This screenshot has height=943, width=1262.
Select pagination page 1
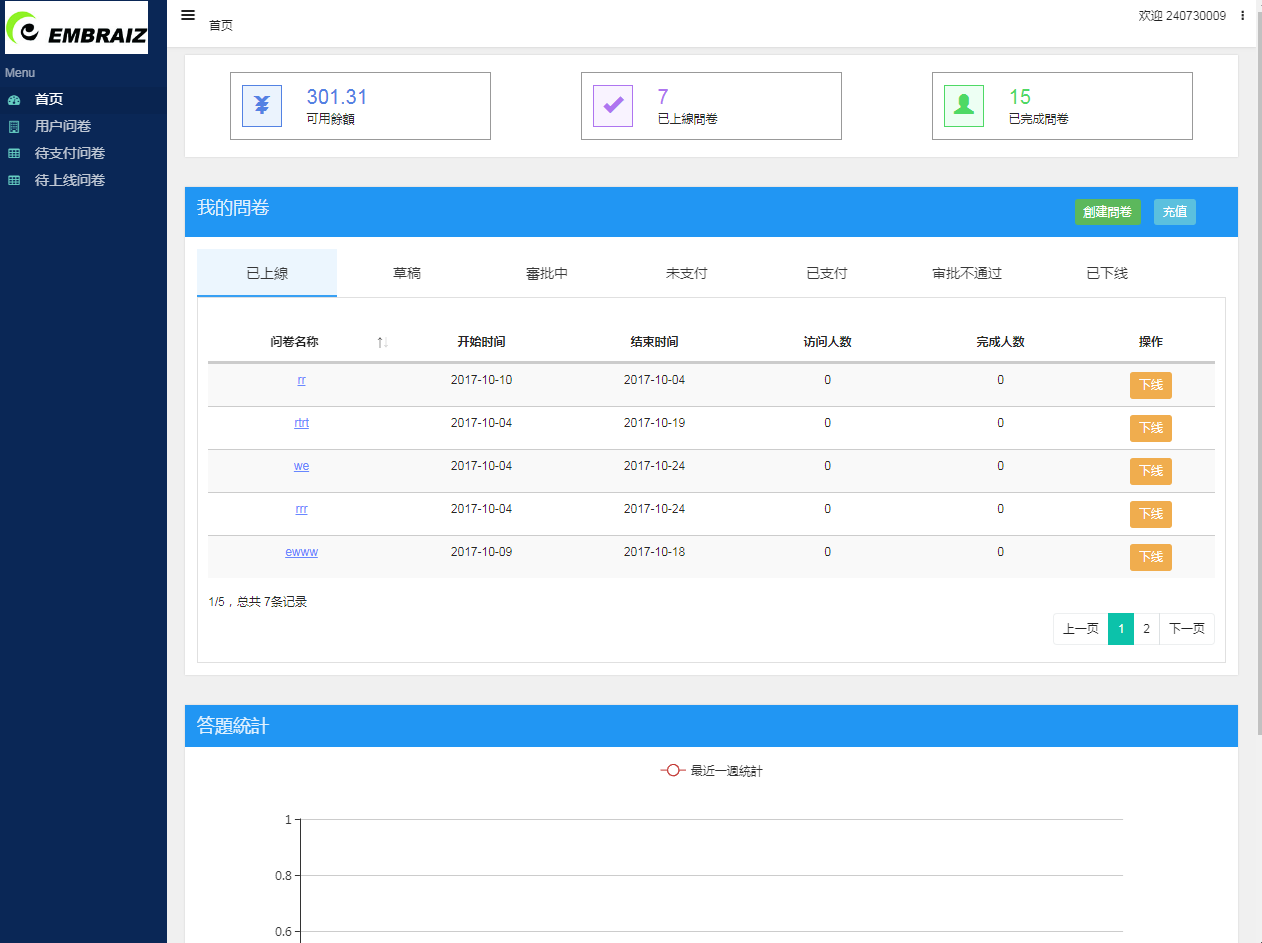pyautogui.click(x=1121, y=629)
